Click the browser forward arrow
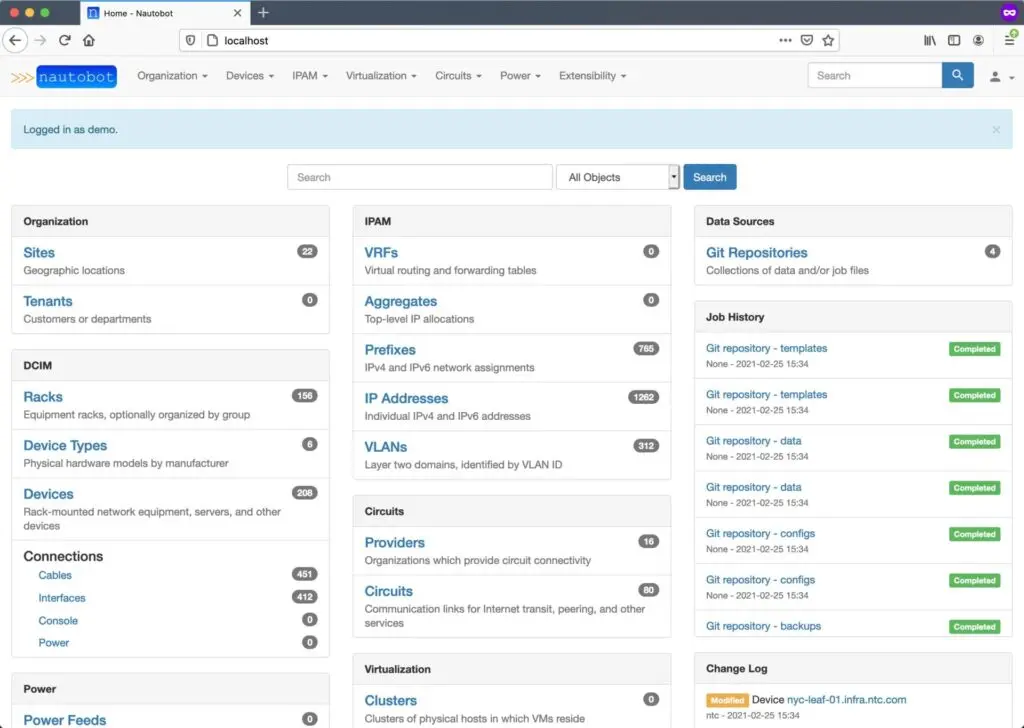 coord(40,40)
